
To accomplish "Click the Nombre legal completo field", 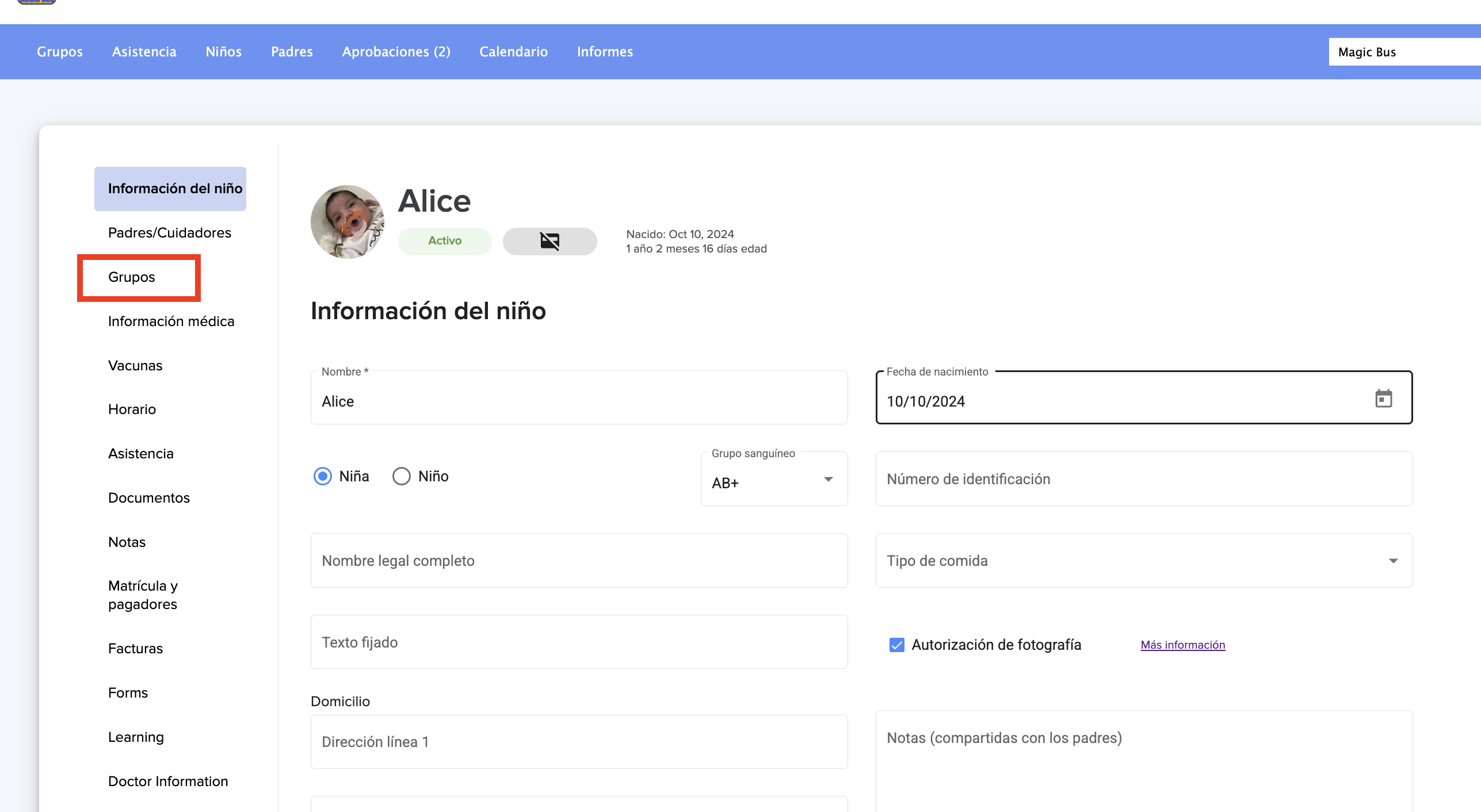I will pos(578,561).
